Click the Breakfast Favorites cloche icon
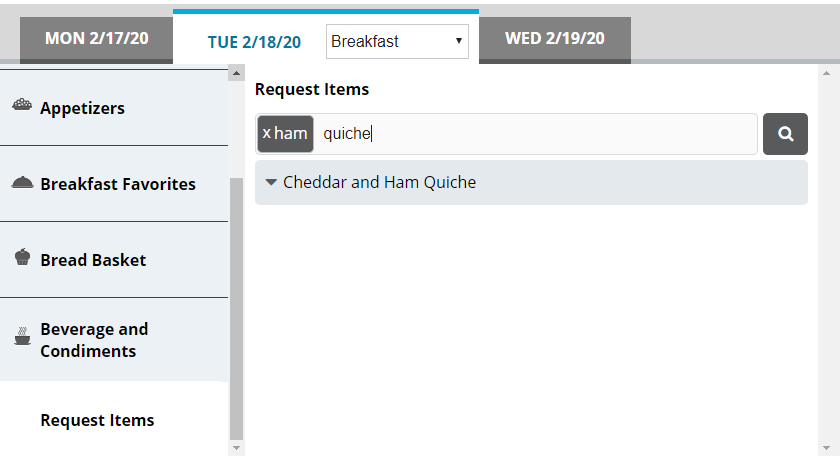 point(21,183)
